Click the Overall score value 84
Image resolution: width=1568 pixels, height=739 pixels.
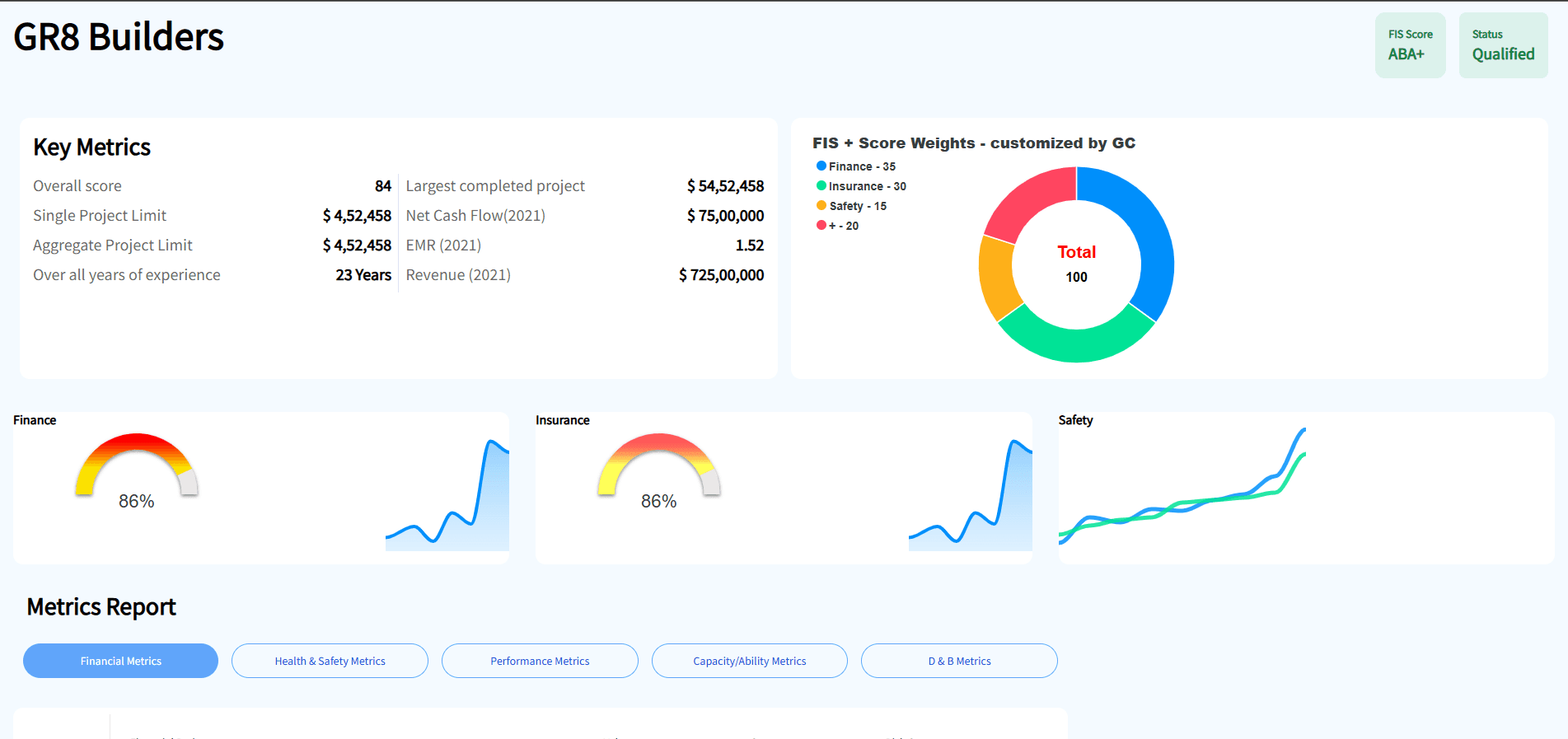coord(383,186)
